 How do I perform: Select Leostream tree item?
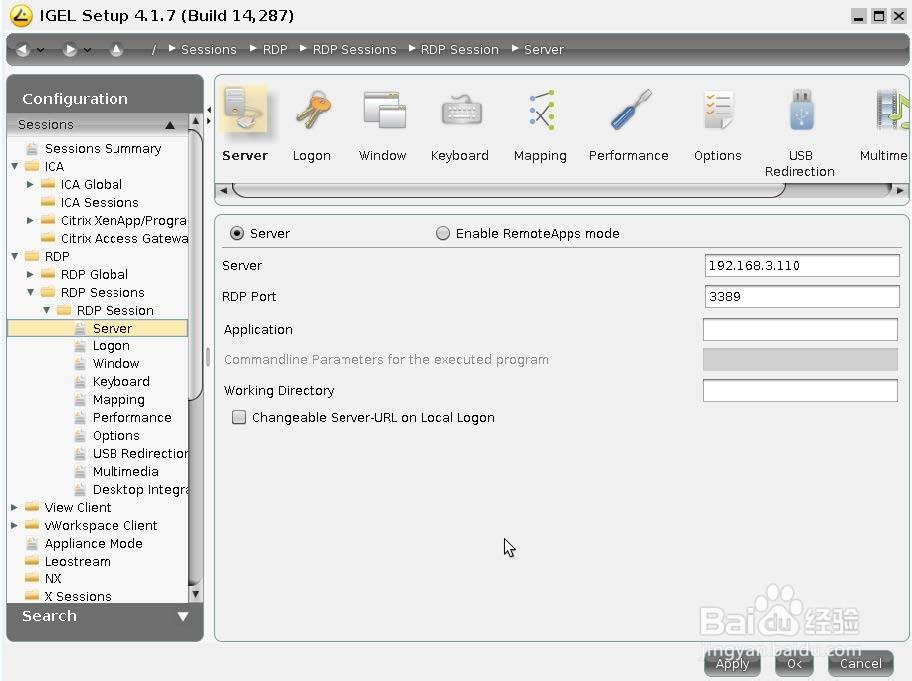tap(77, 562)
